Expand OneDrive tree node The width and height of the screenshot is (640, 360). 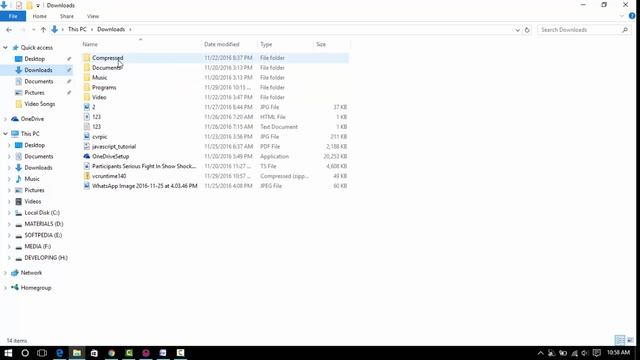[5, 119]
